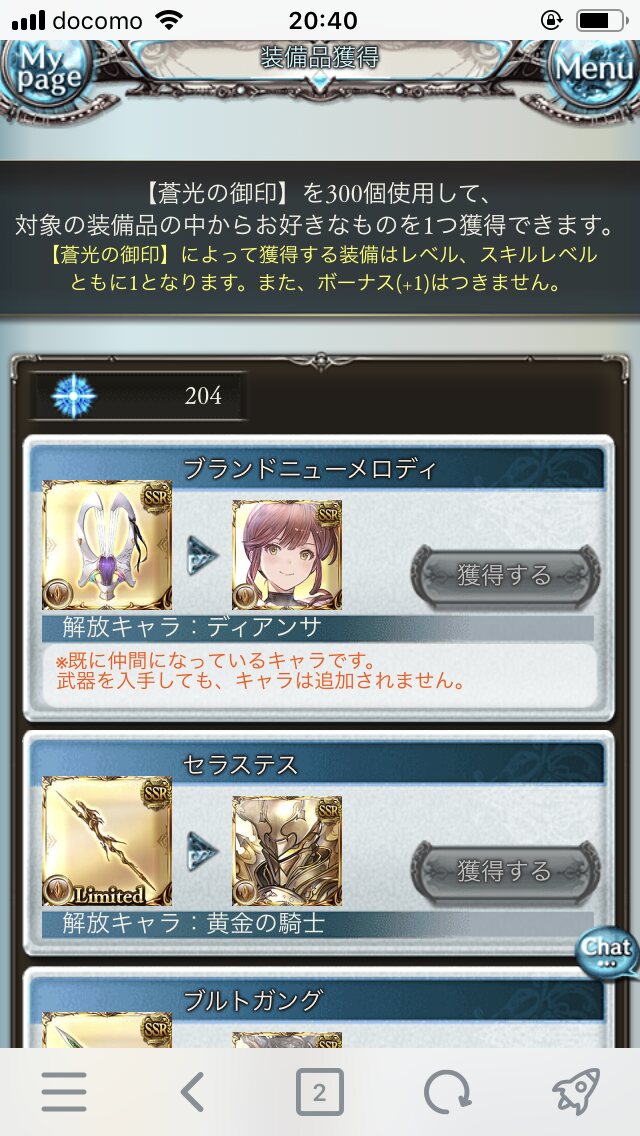The image size is (640, 1136).
Task: Tap the 装備品獲得 page title
Action: [x=320, y=58]
